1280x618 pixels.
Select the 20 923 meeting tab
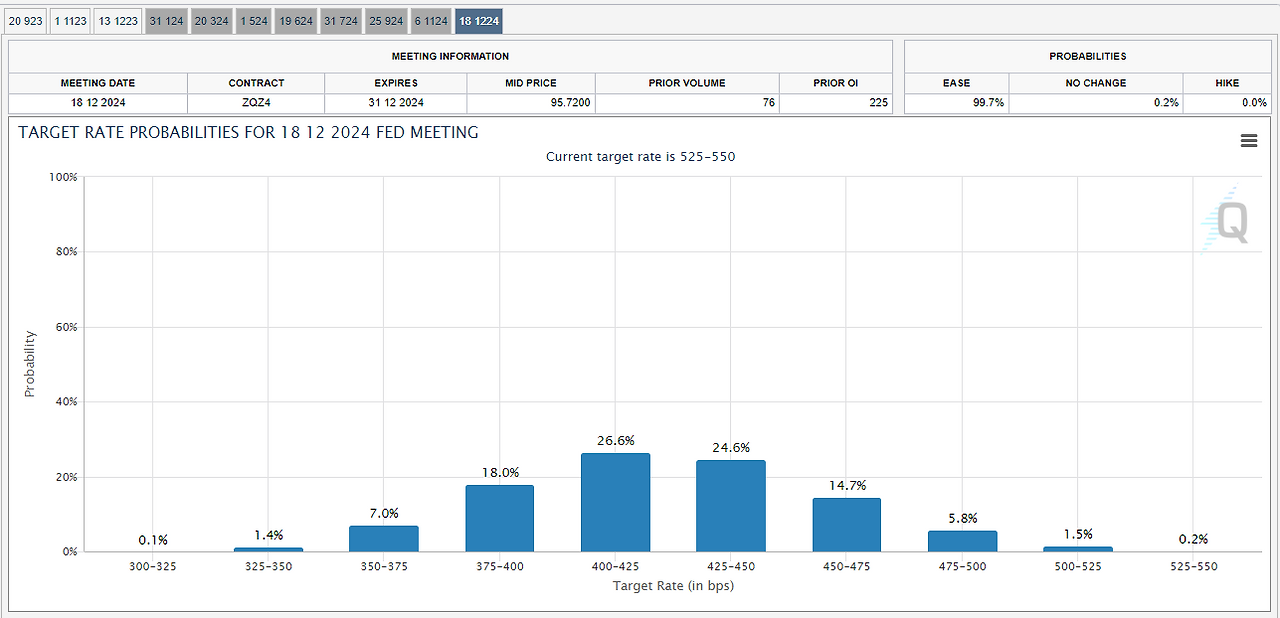(26, 21)
